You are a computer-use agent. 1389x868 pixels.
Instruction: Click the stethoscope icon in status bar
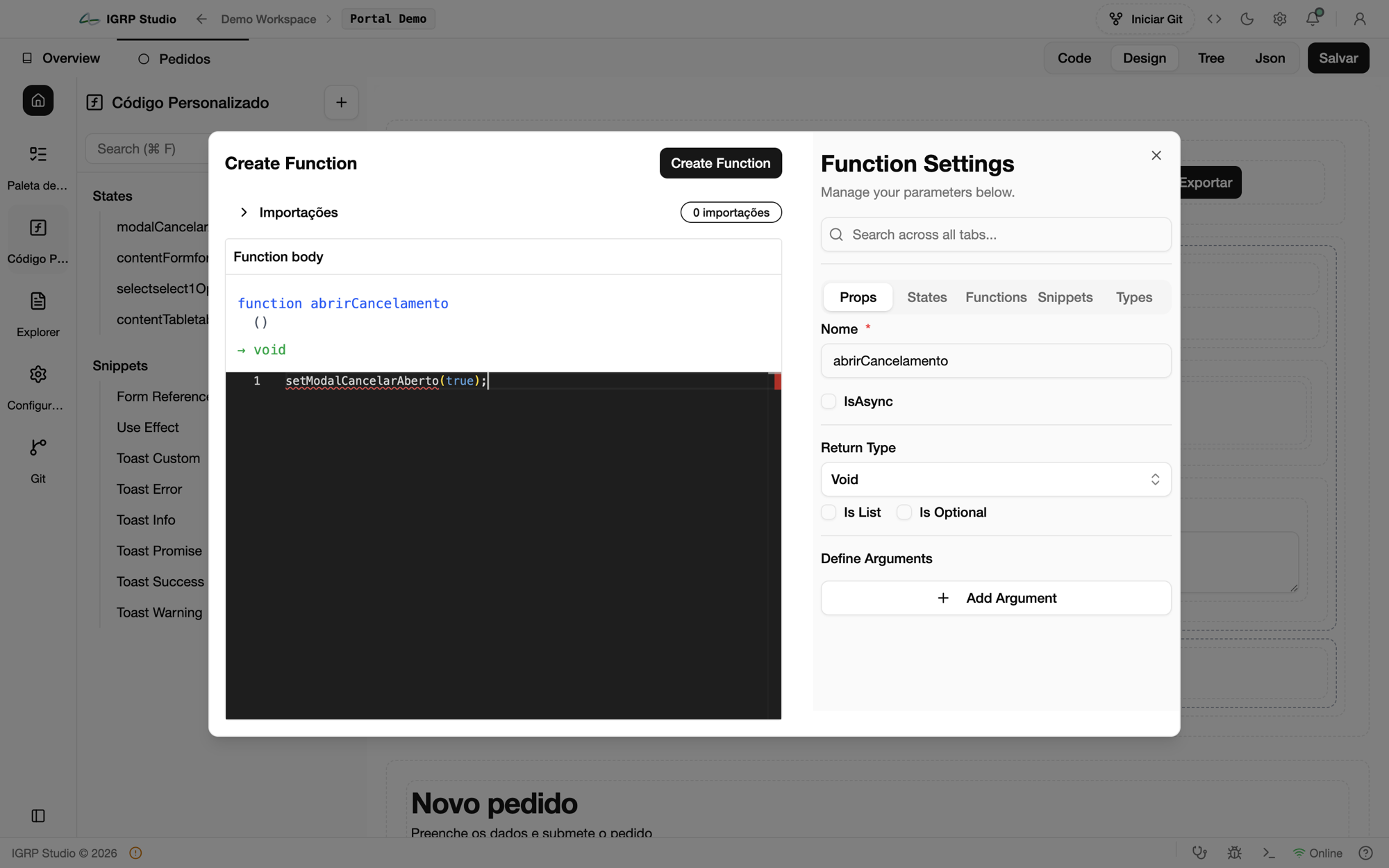point(1199,853)
